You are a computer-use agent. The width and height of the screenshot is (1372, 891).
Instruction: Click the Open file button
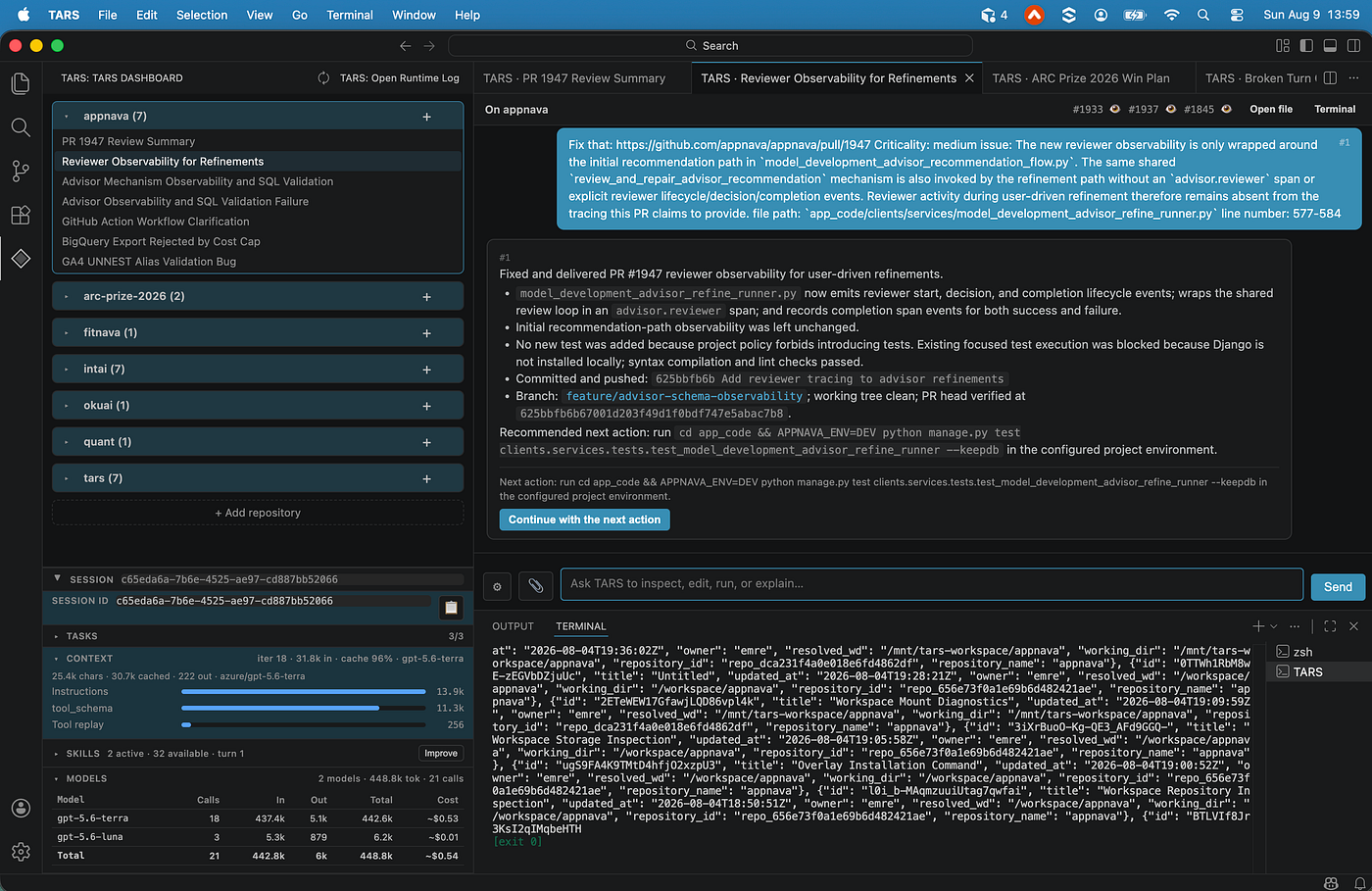tap(1271, 110)
